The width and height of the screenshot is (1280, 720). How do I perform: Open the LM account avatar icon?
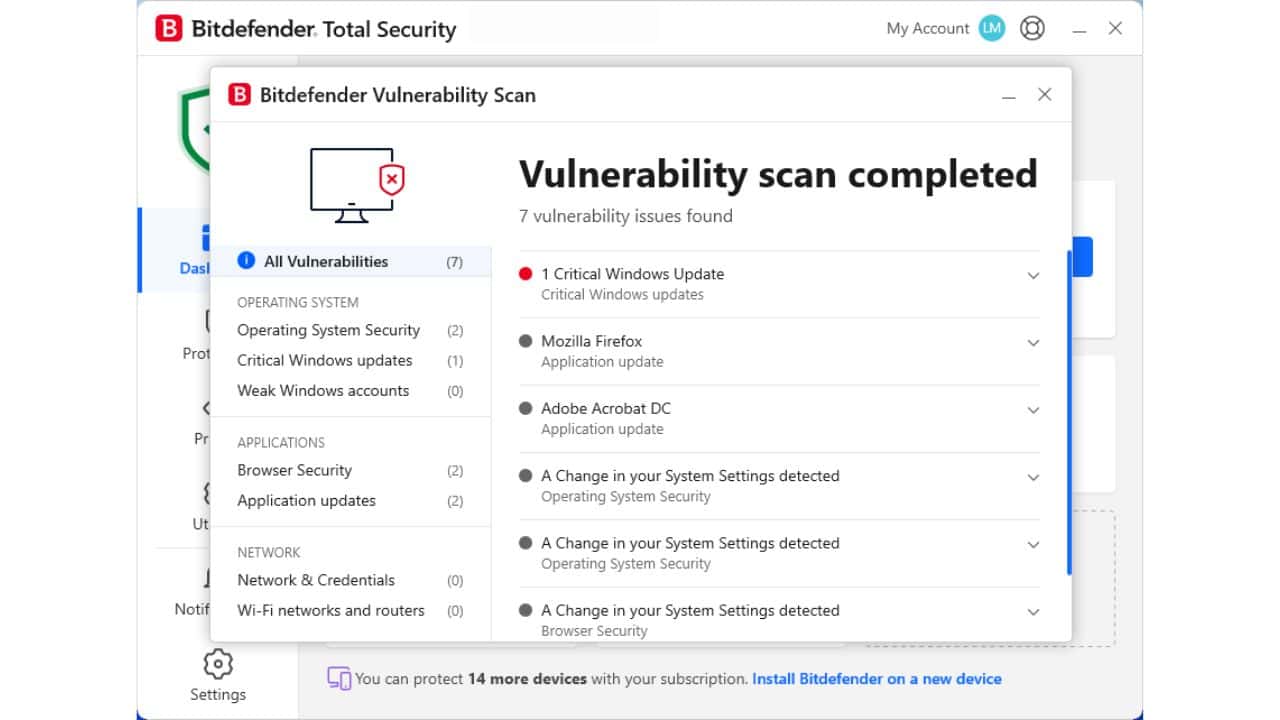990,28
